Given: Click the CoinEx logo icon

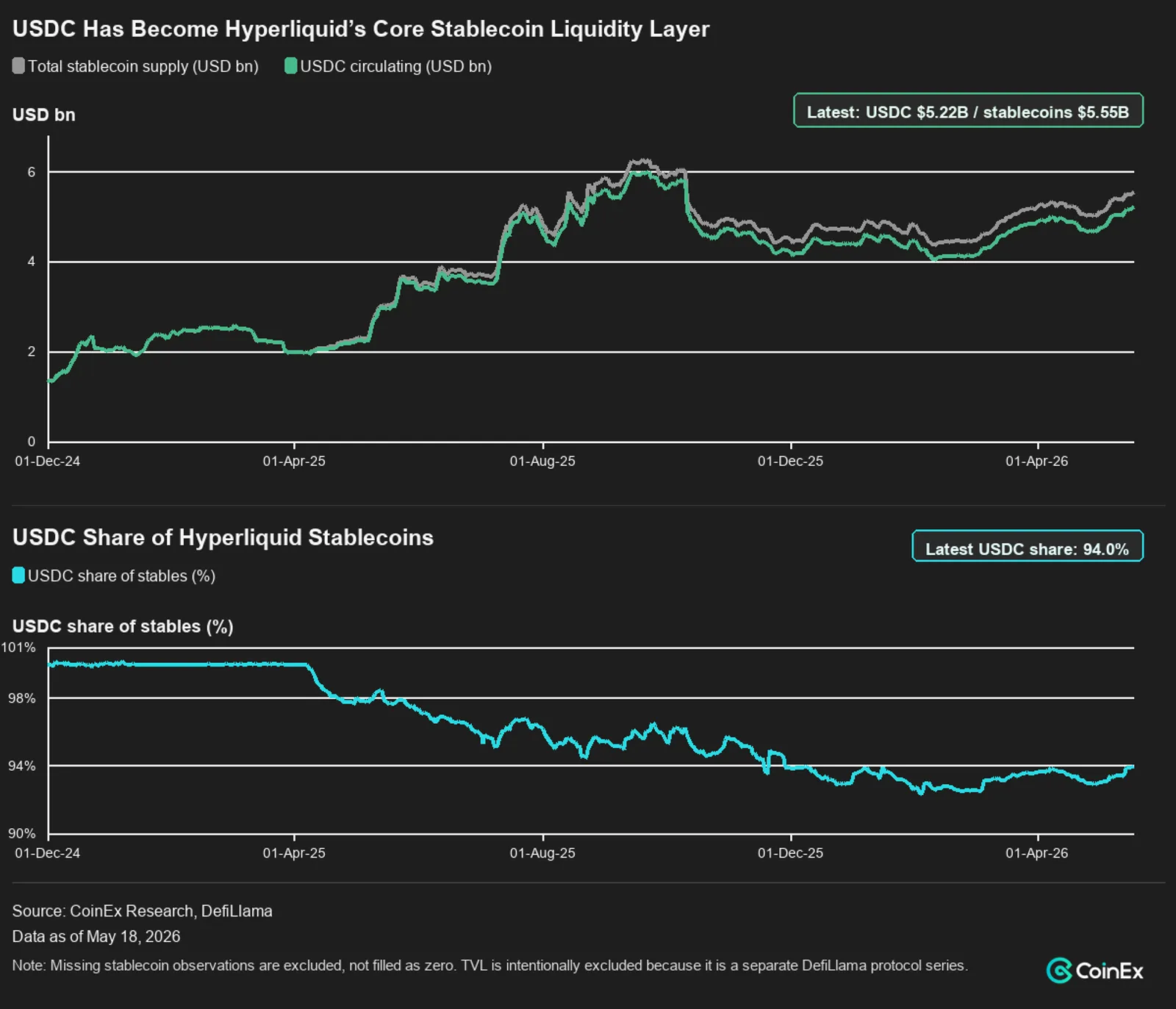Looking at the screenshot, I should pos(1058,971).
